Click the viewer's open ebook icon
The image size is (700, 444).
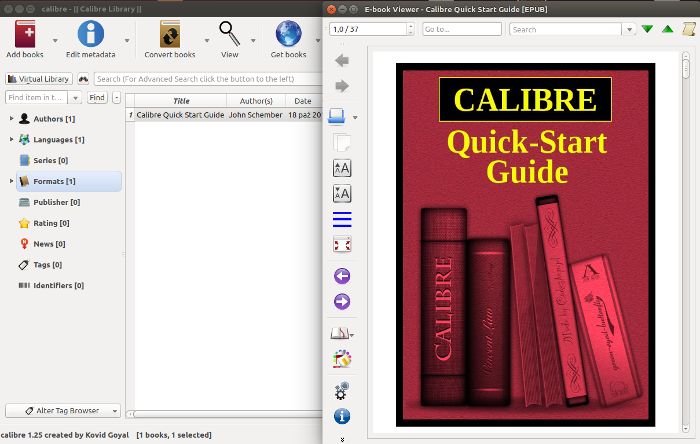click(x=337, y=116)
